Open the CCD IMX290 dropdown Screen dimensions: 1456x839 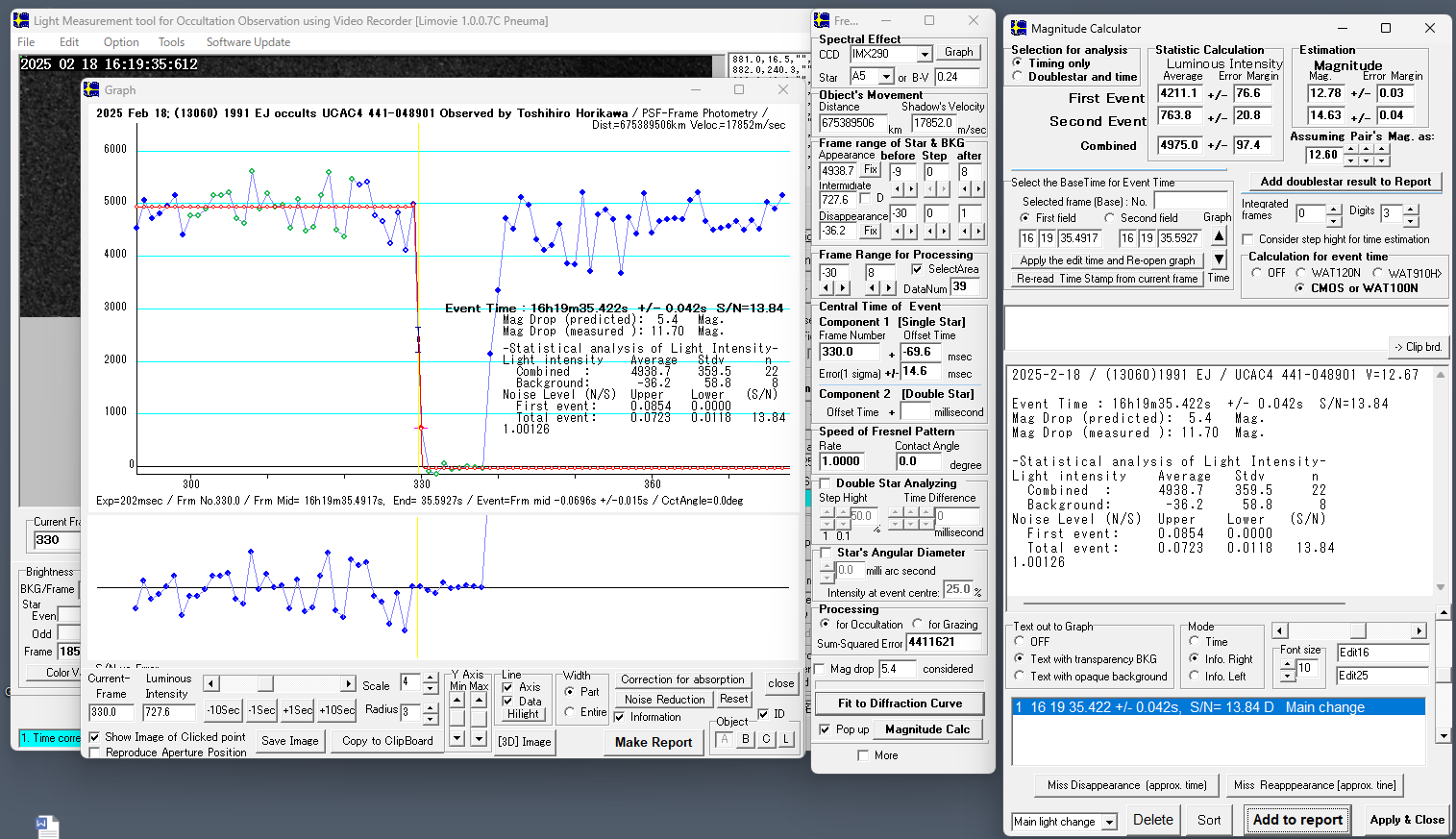(925, 55)
